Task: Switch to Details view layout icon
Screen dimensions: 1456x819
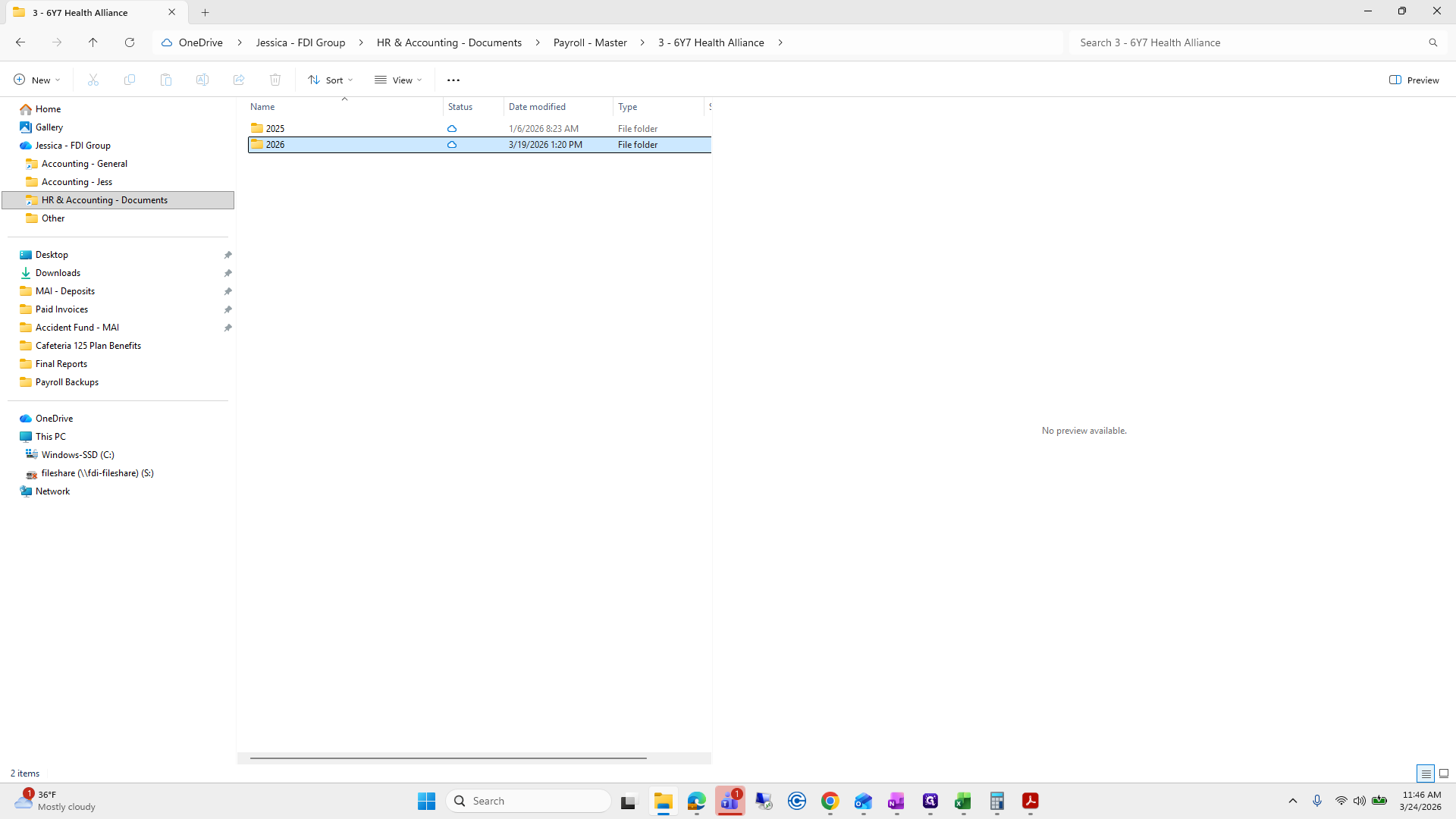Action: (x=1425, y=773)
